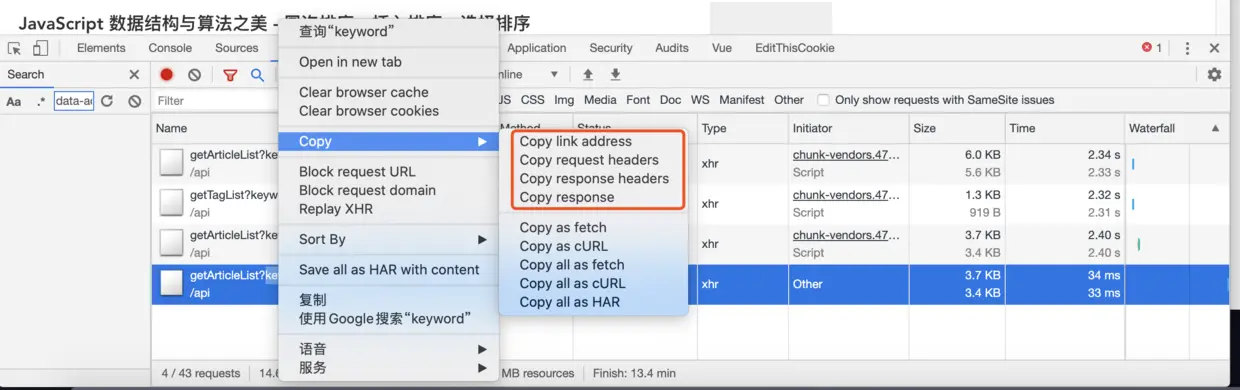Open first chunk-vendors initiator link
Image resolution: width=1240 pixels, height=390 pixels.
[x=846, y=155]
